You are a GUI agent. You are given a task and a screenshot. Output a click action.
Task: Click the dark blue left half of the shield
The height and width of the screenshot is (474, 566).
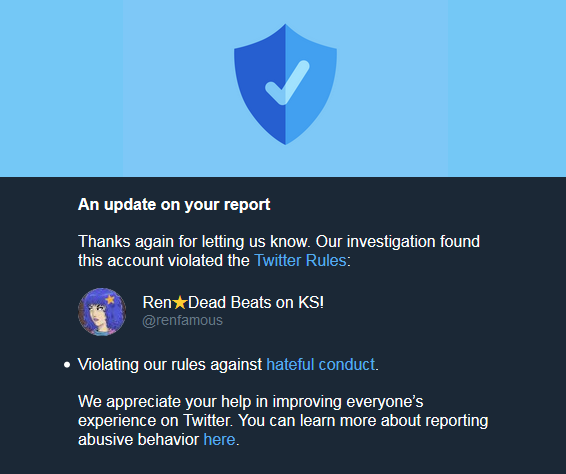[260, 85]
